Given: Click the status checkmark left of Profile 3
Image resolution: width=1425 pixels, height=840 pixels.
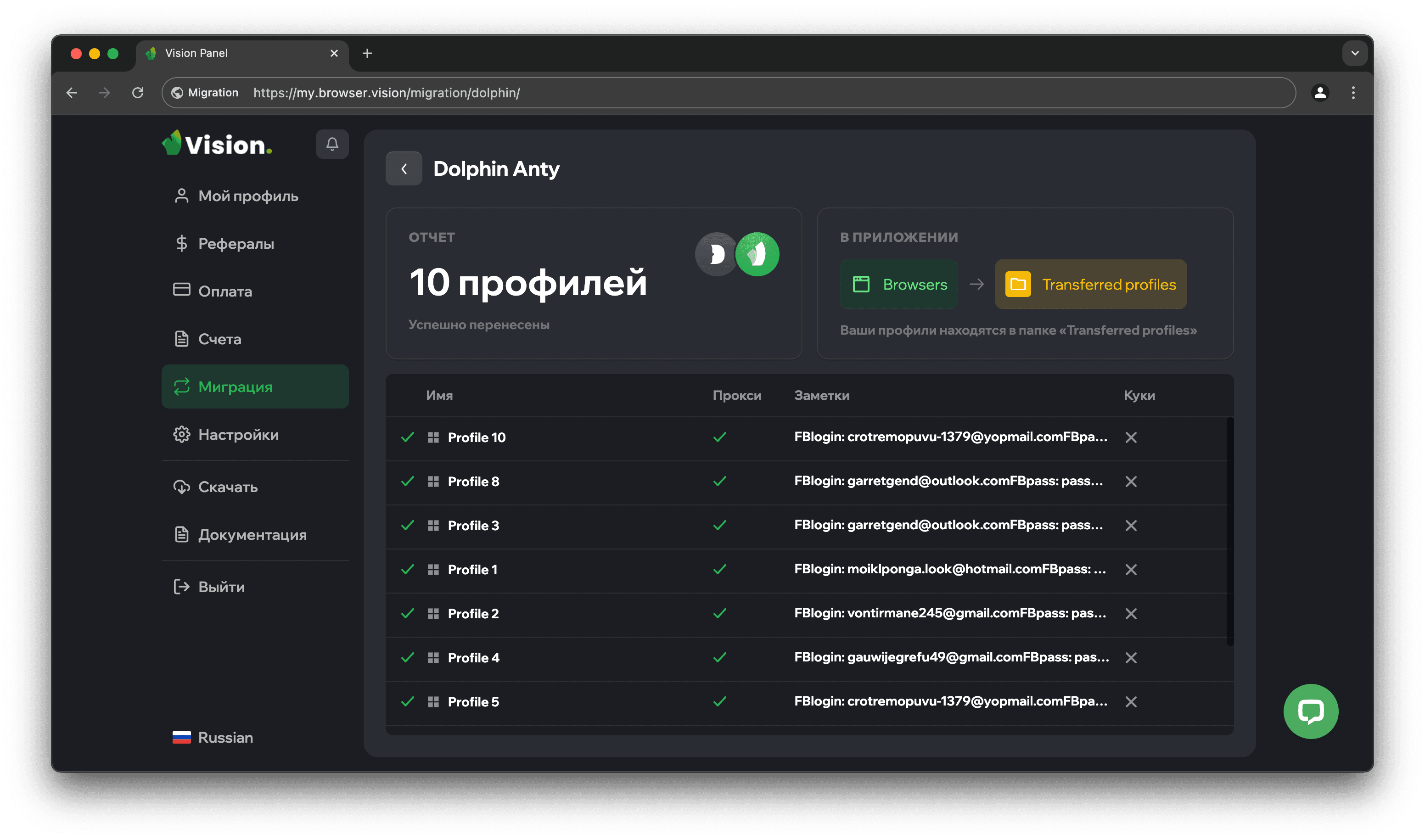Looking at the screenshot, I should [x=407, y=525].
